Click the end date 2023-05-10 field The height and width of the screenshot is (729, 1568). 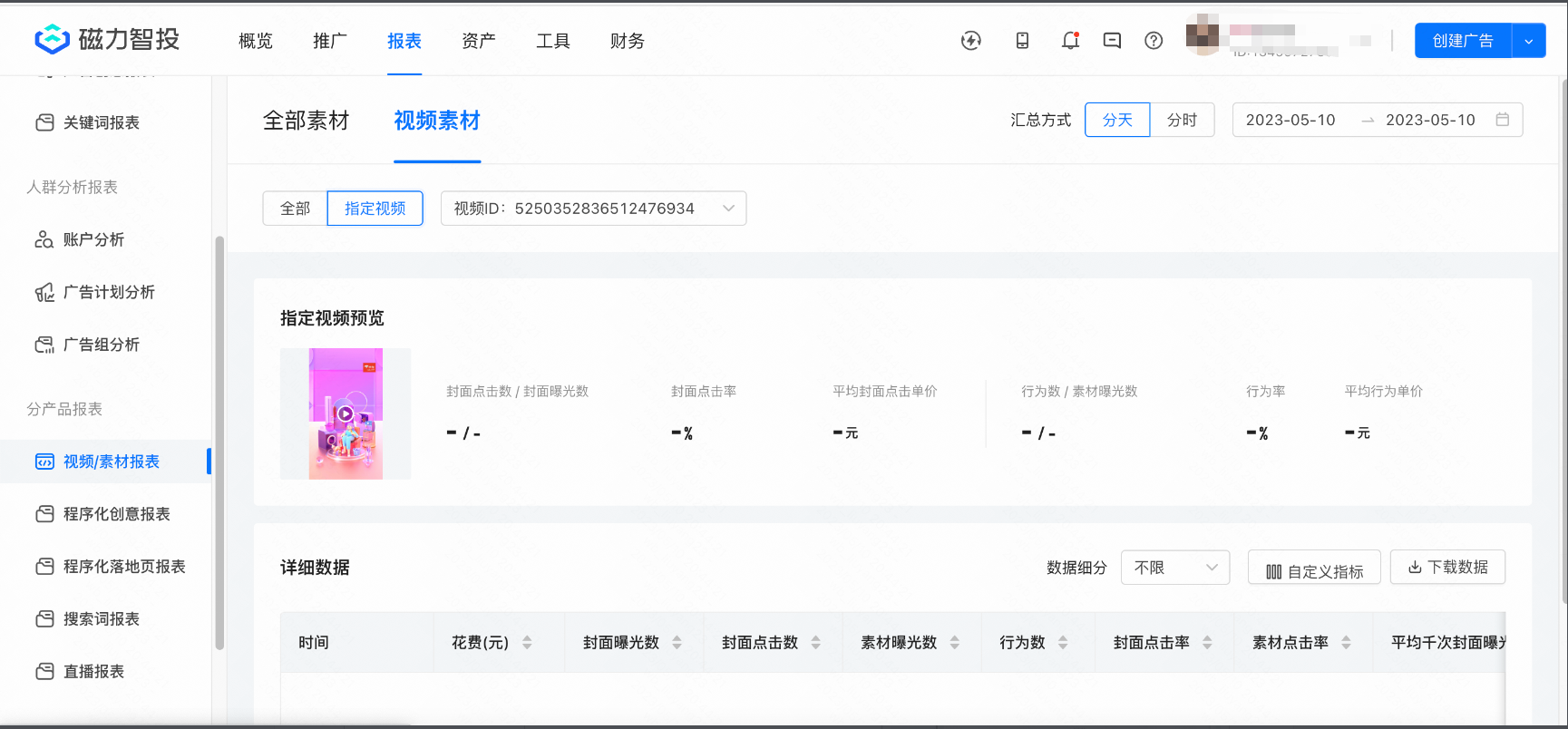[x=1430, y=120]
